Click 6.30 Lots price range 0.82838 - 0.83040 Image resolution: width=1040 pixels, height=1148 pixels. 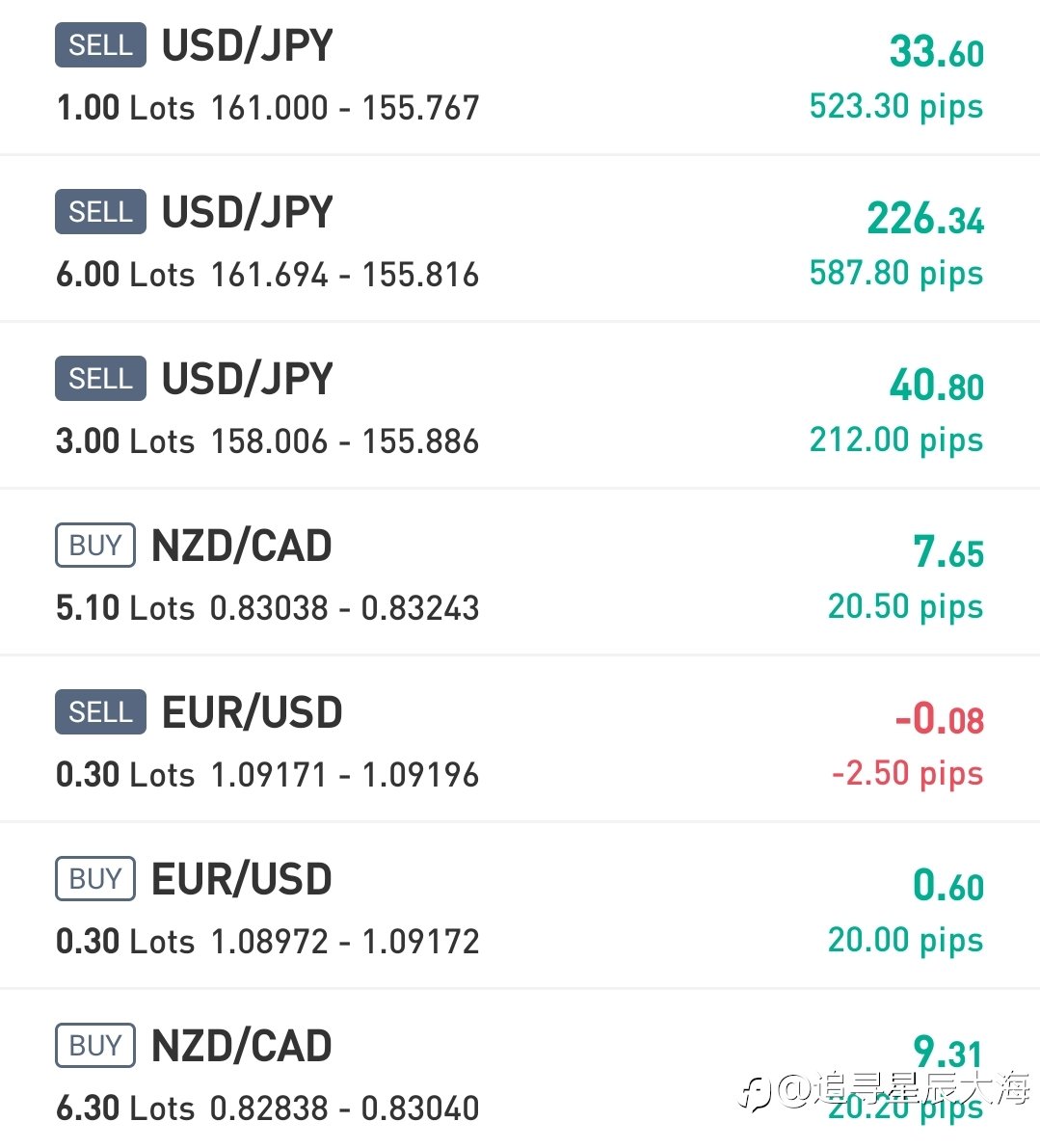click(x=345, y=1108)
